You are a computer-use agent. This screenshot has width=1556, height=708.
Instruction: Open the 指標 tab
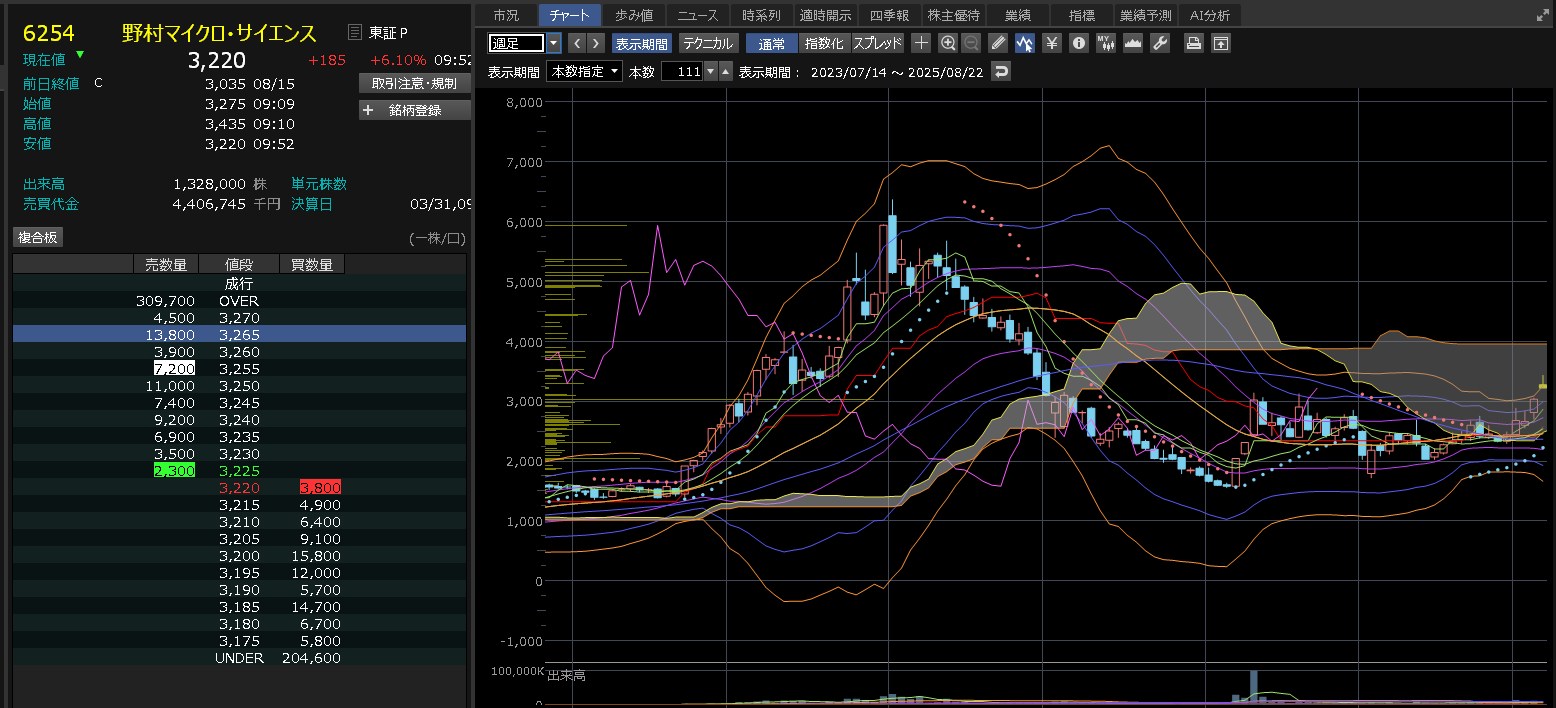click(x=1082, y=15)
